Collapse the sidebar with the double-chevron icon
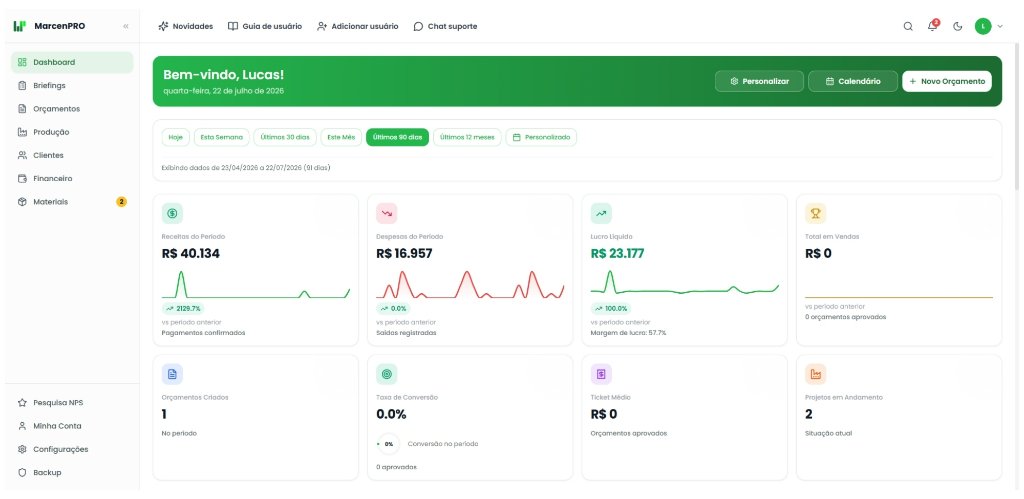The image size is (1024, 499). [x=126, y=26]
